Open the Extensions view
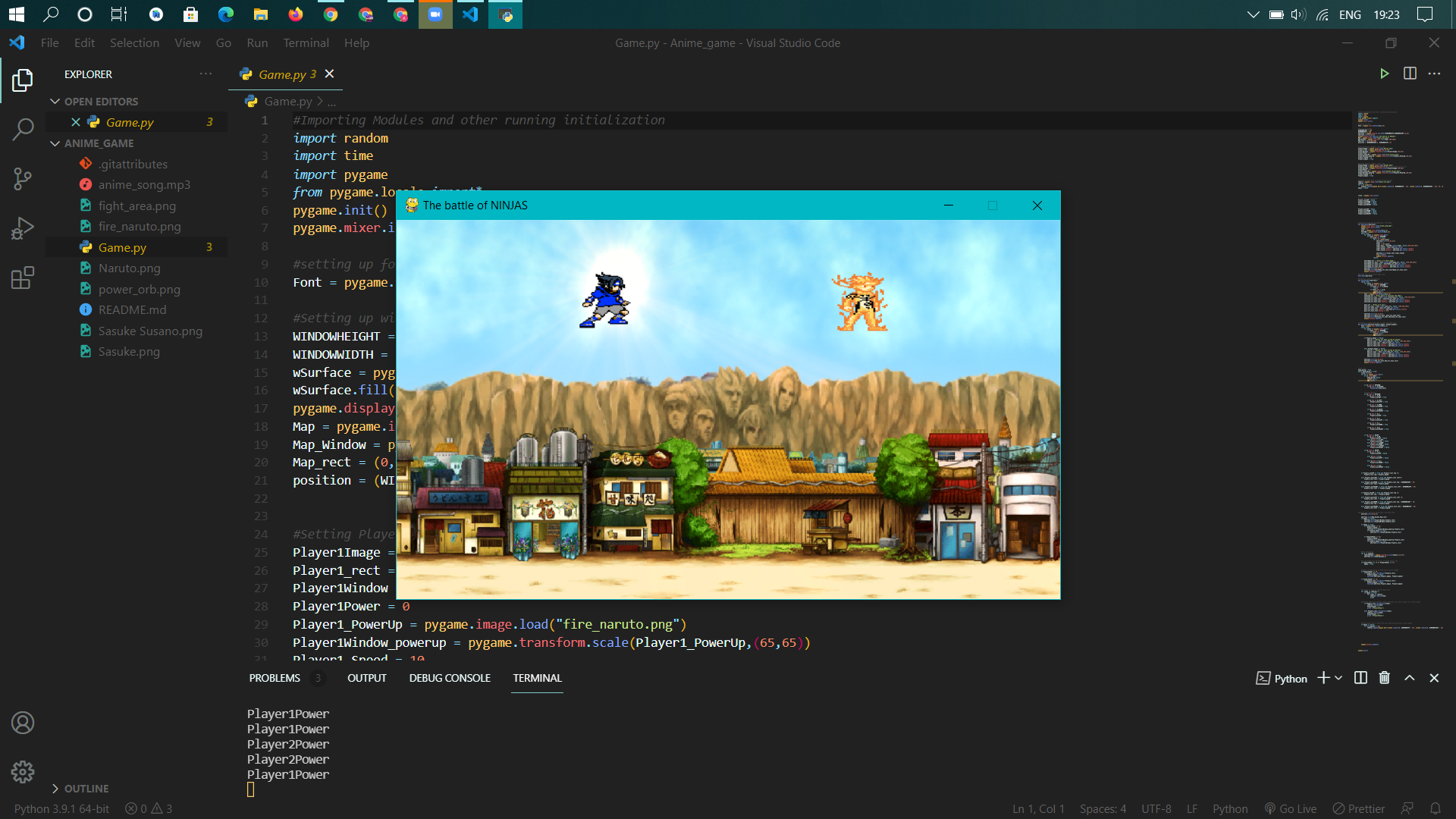 point(23,278)
